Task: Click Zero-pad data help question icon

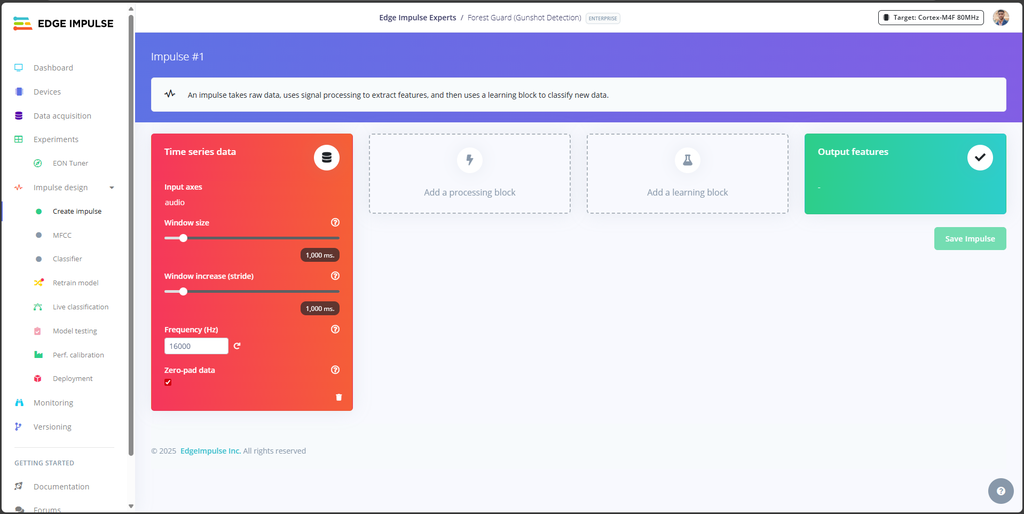Action: pyautogui.click(x=335, y=370)
